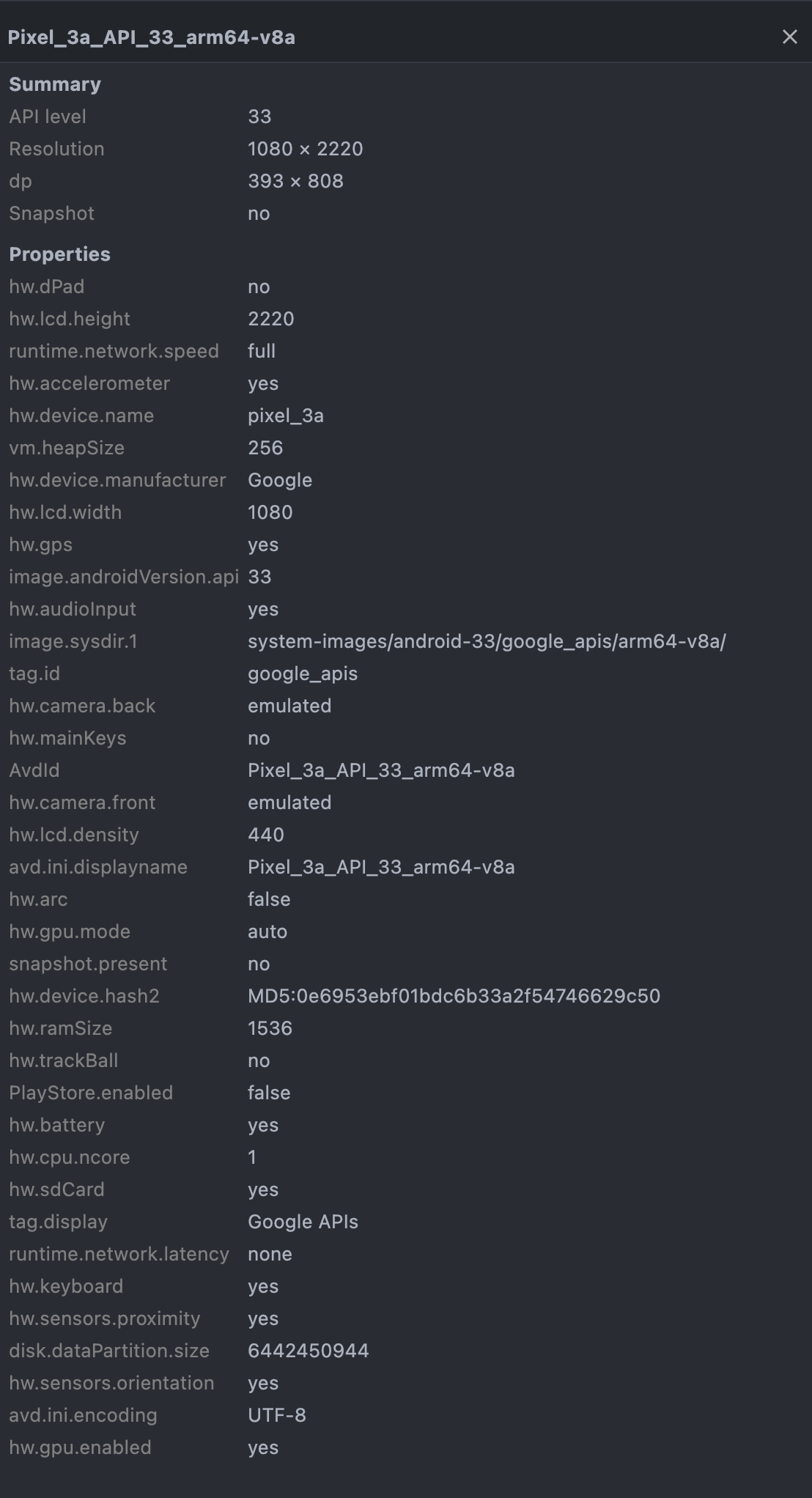The image size is (812, 1498).
Task: Click the hw.ramSize value 1536
Action: pyautogui.click(x=270, y=1027)
